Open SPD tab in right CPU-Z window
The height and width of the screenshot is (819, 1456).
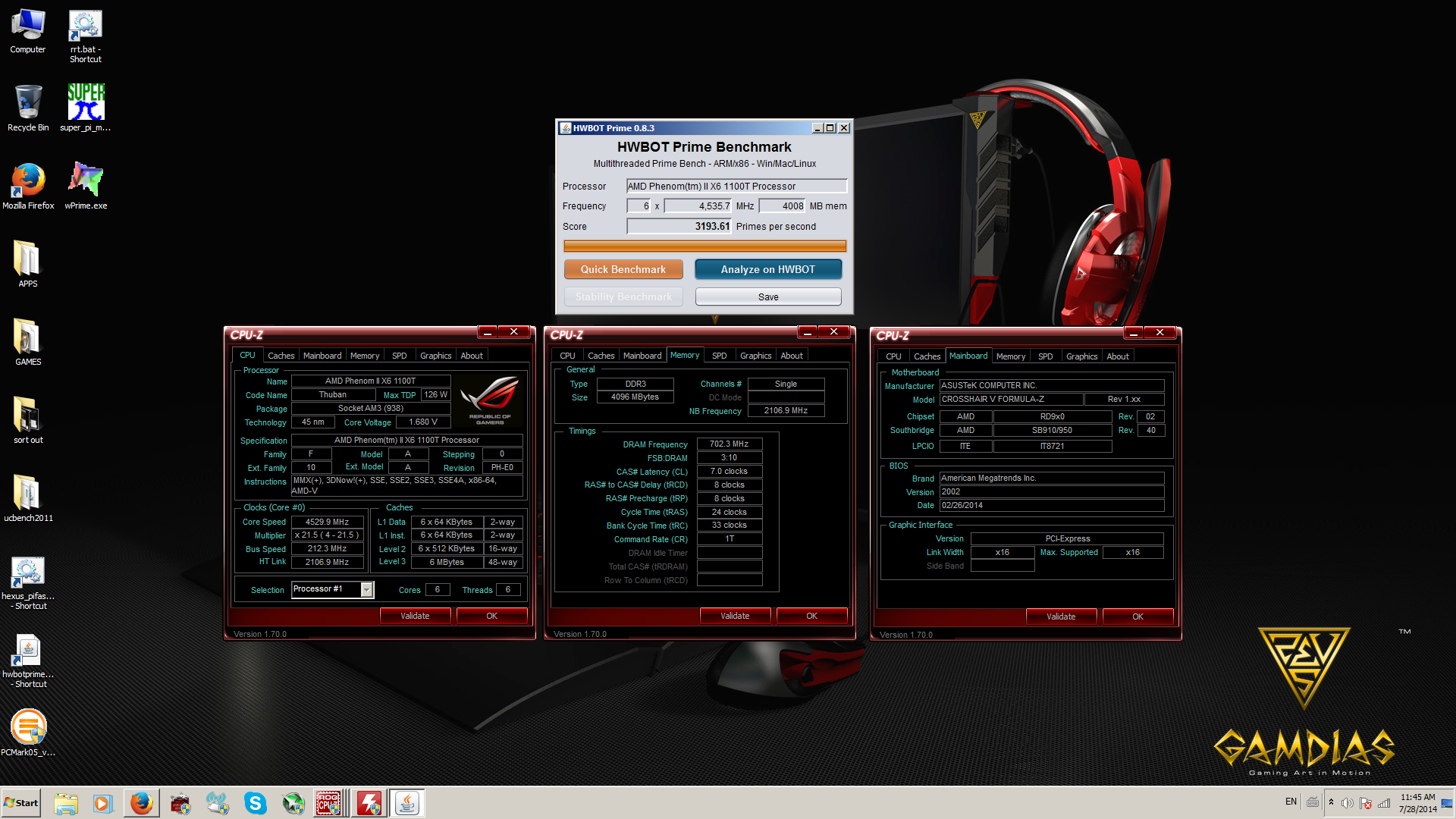(x=1046, y=356)
